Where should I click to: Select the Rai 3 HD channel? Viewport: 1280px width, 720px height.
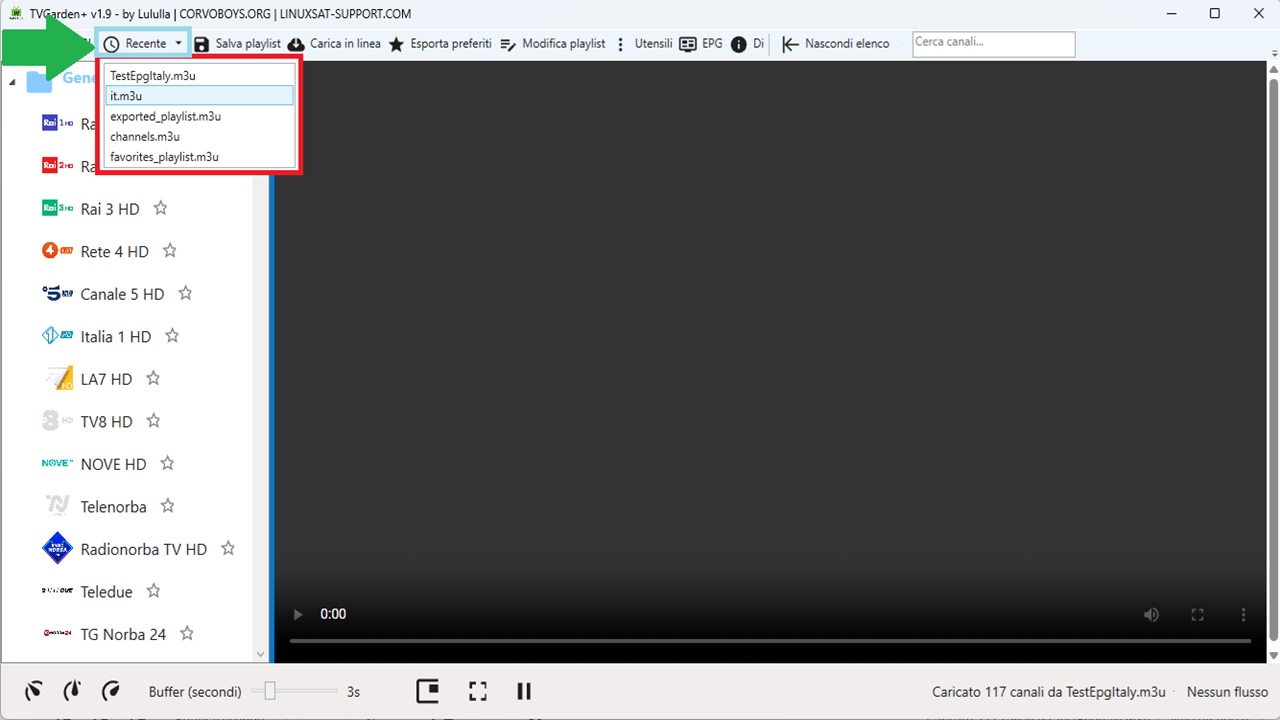tap(110, 209)
